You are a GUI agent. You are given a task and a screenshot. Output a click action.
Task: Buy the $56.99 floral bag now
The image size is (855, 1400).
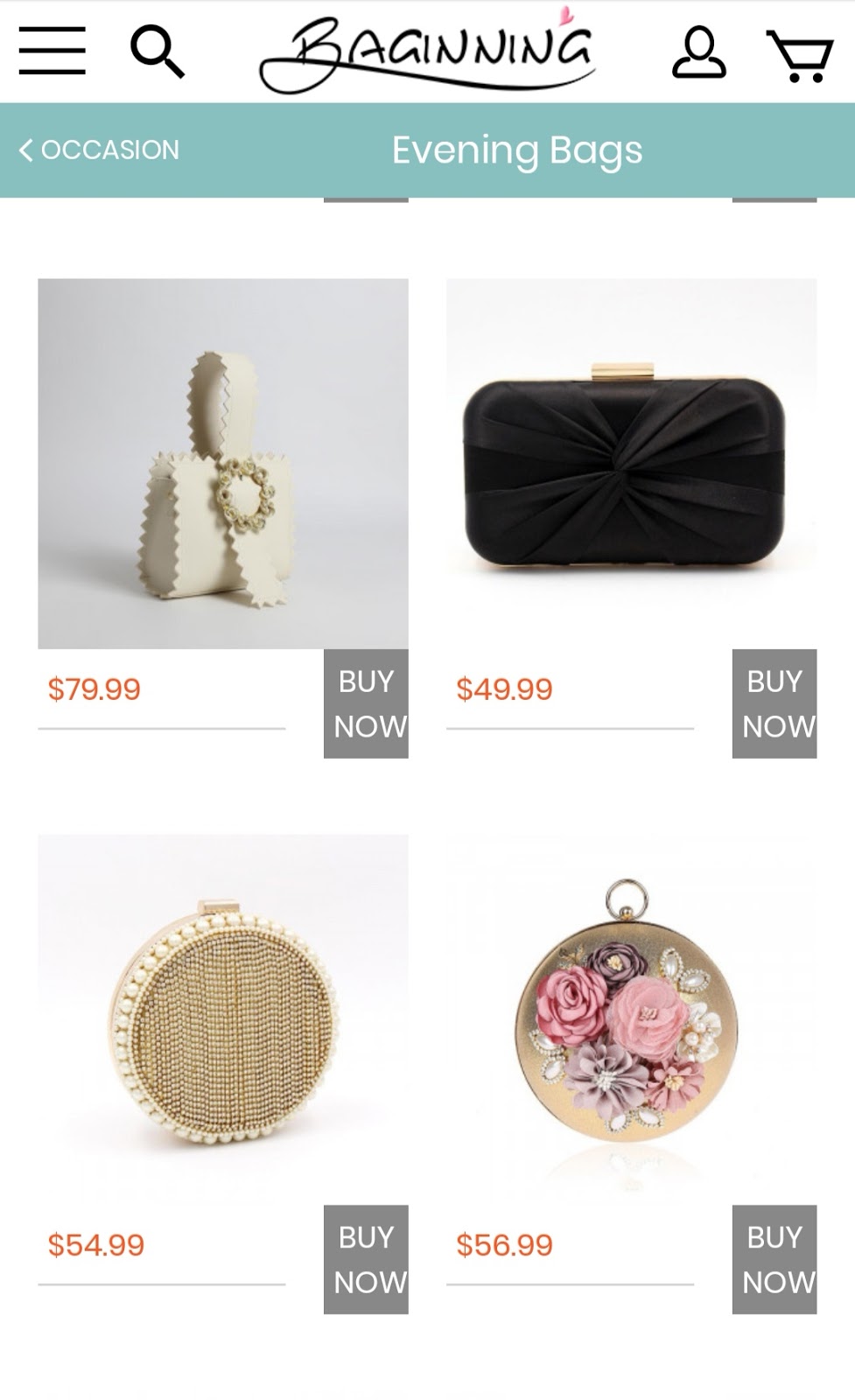774,1259
